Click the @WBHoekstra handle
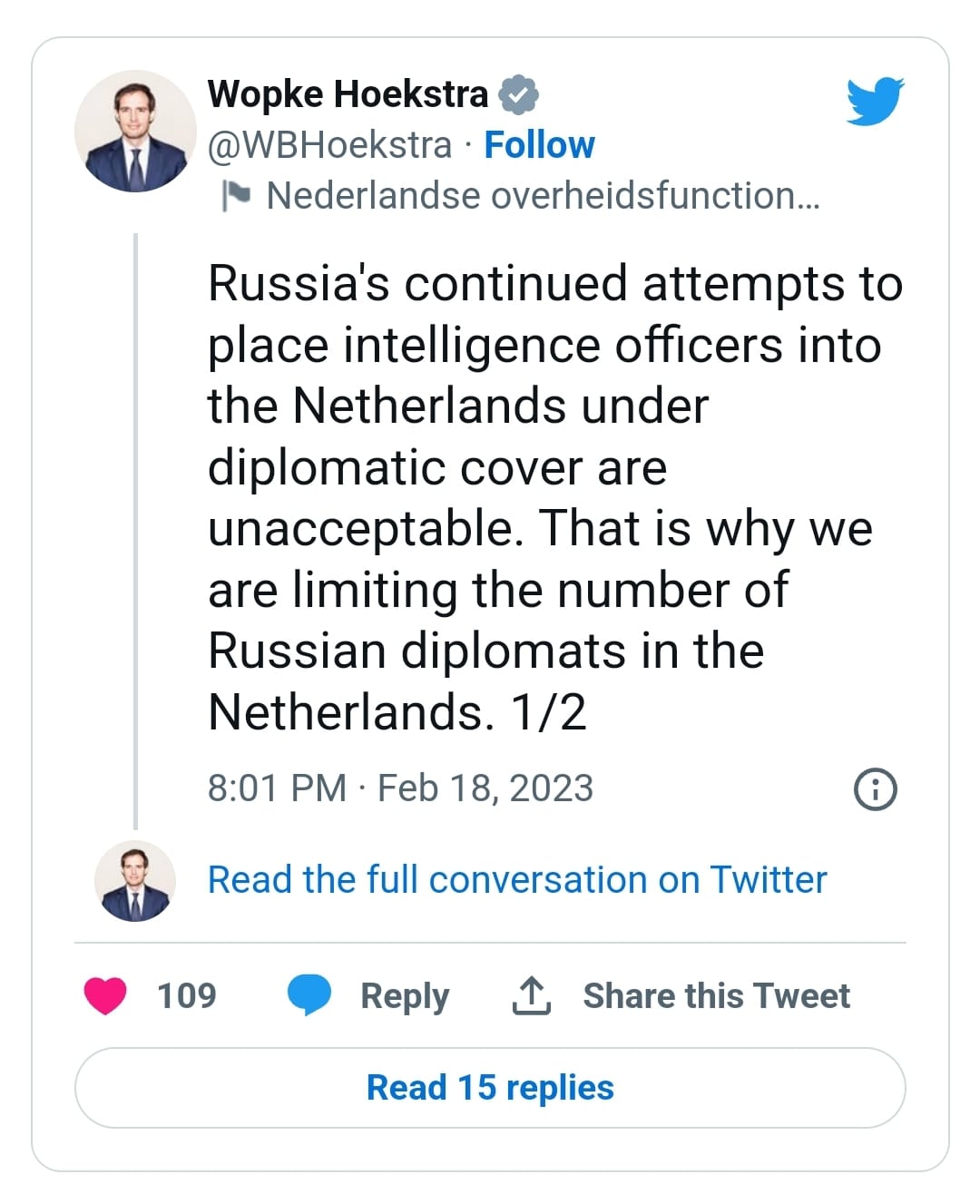Image resolution: width=980 pixels, height=1204 pixels. click(329, 145)
